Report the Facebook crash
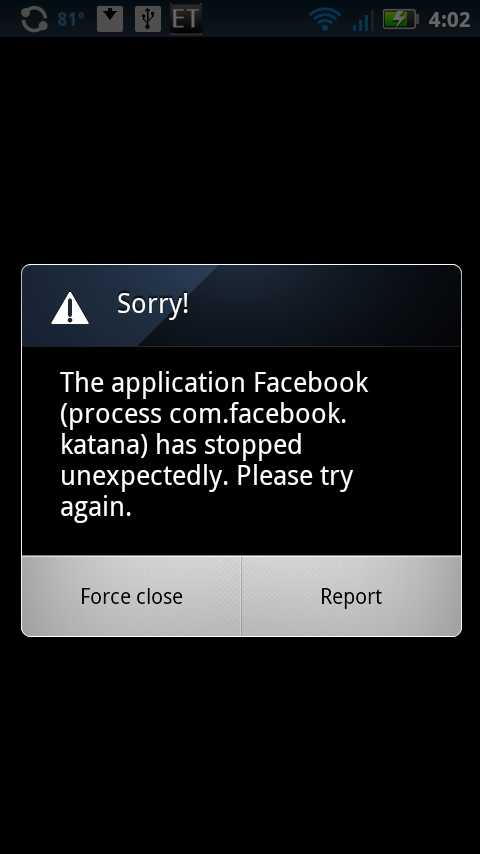Viewport: 480px width, 854px height. (351, 596)
